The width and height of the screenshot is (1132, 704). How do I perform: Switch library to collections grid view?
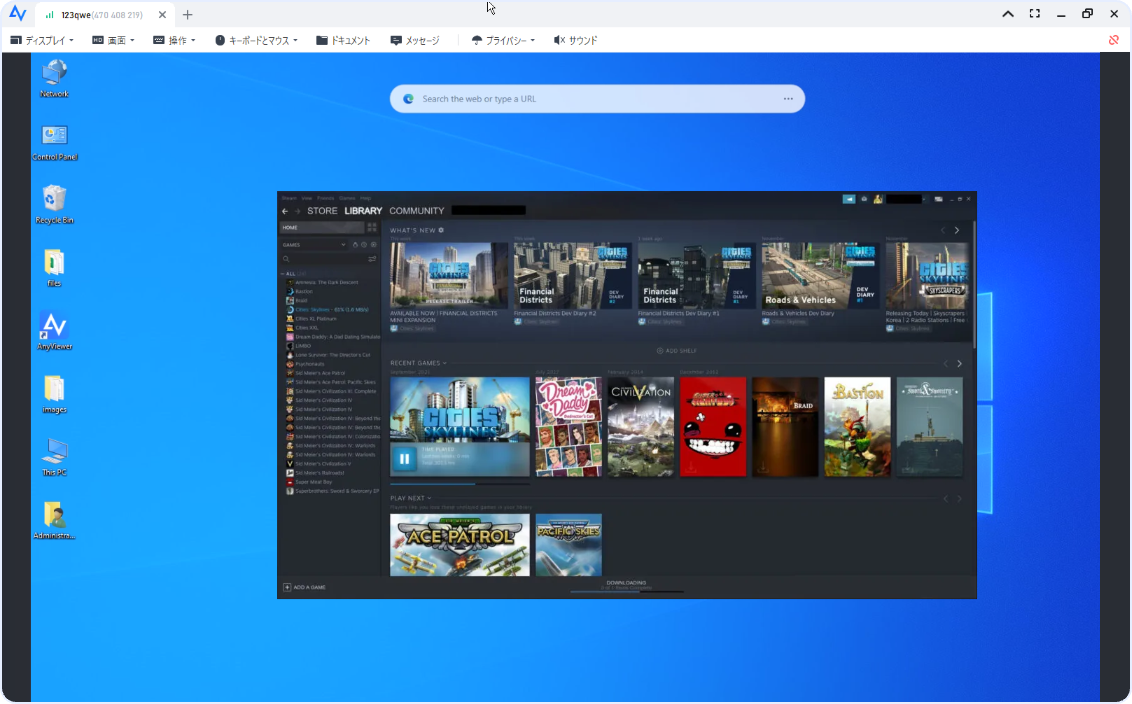[372, 228]
